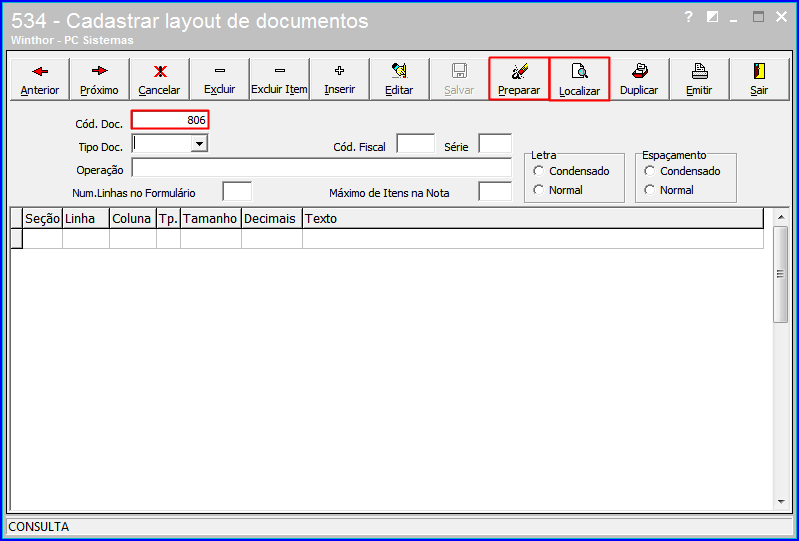Click the Tp. column header

click(x=168, y=219)
